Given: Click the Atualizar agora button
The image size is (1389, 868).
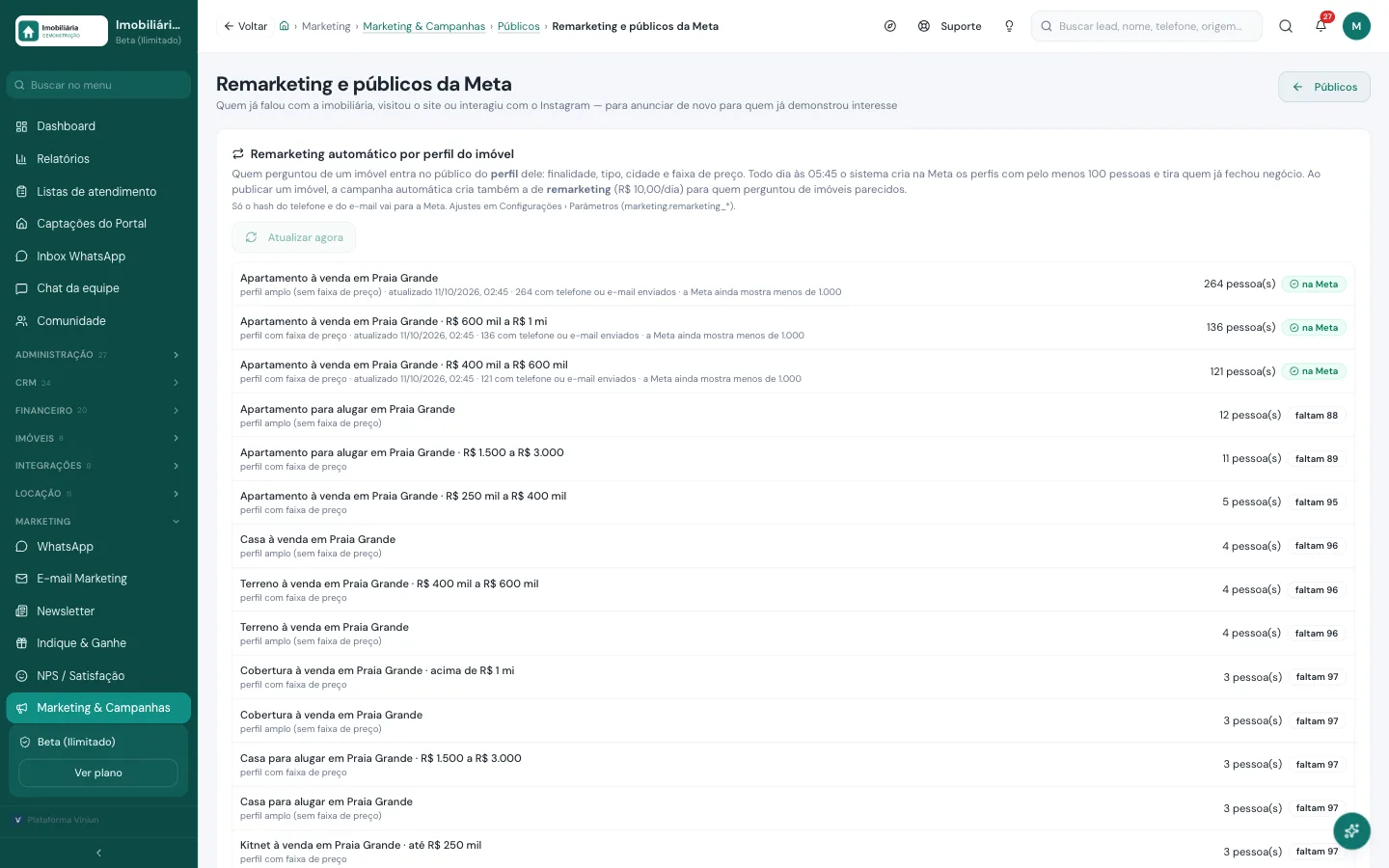Looking at the screenshot, I should (x=294, y=237).
